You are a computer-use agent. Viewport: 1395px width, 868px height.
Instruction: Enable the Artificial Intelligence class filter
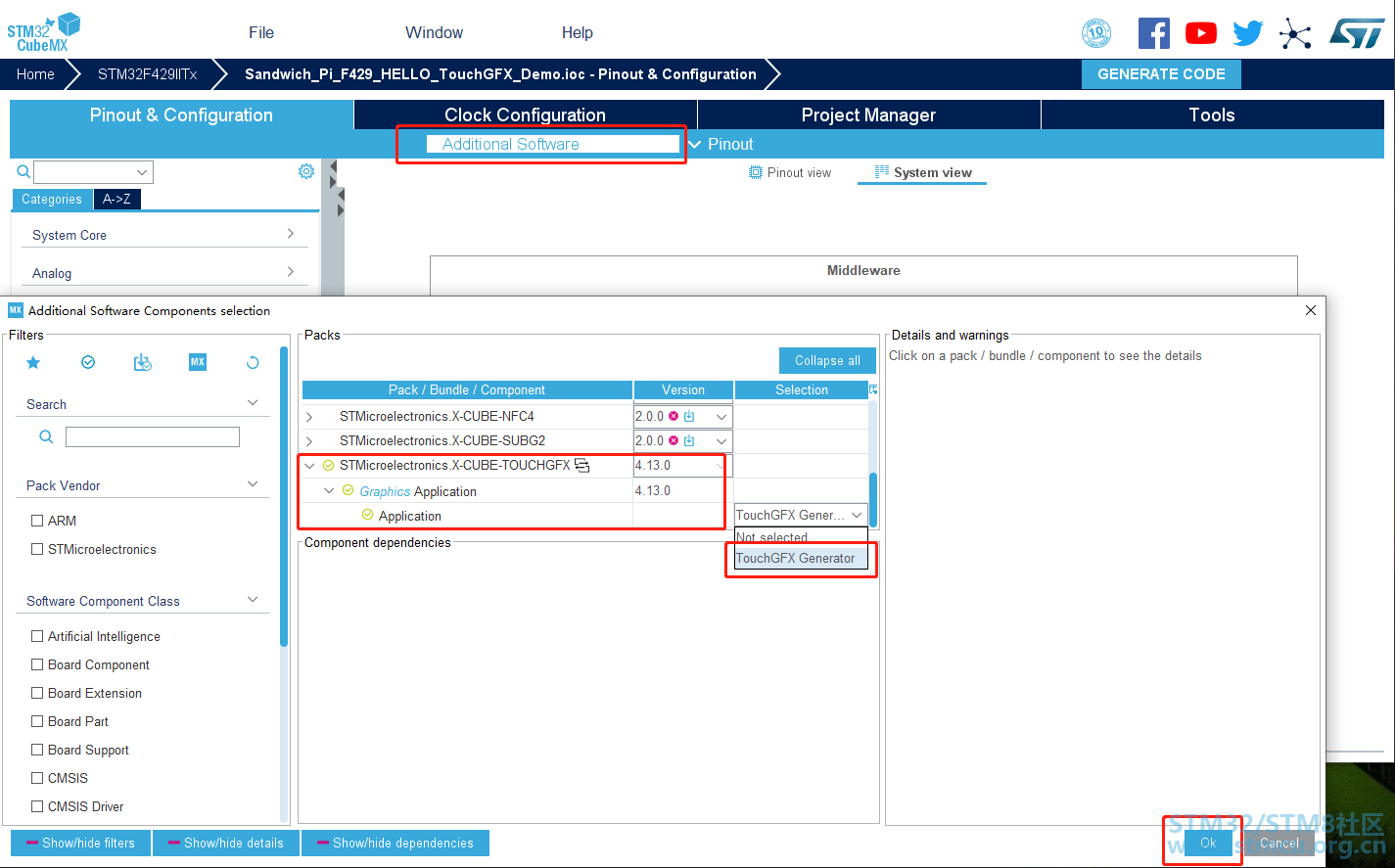pyautogui.click(x=37, y=636)
